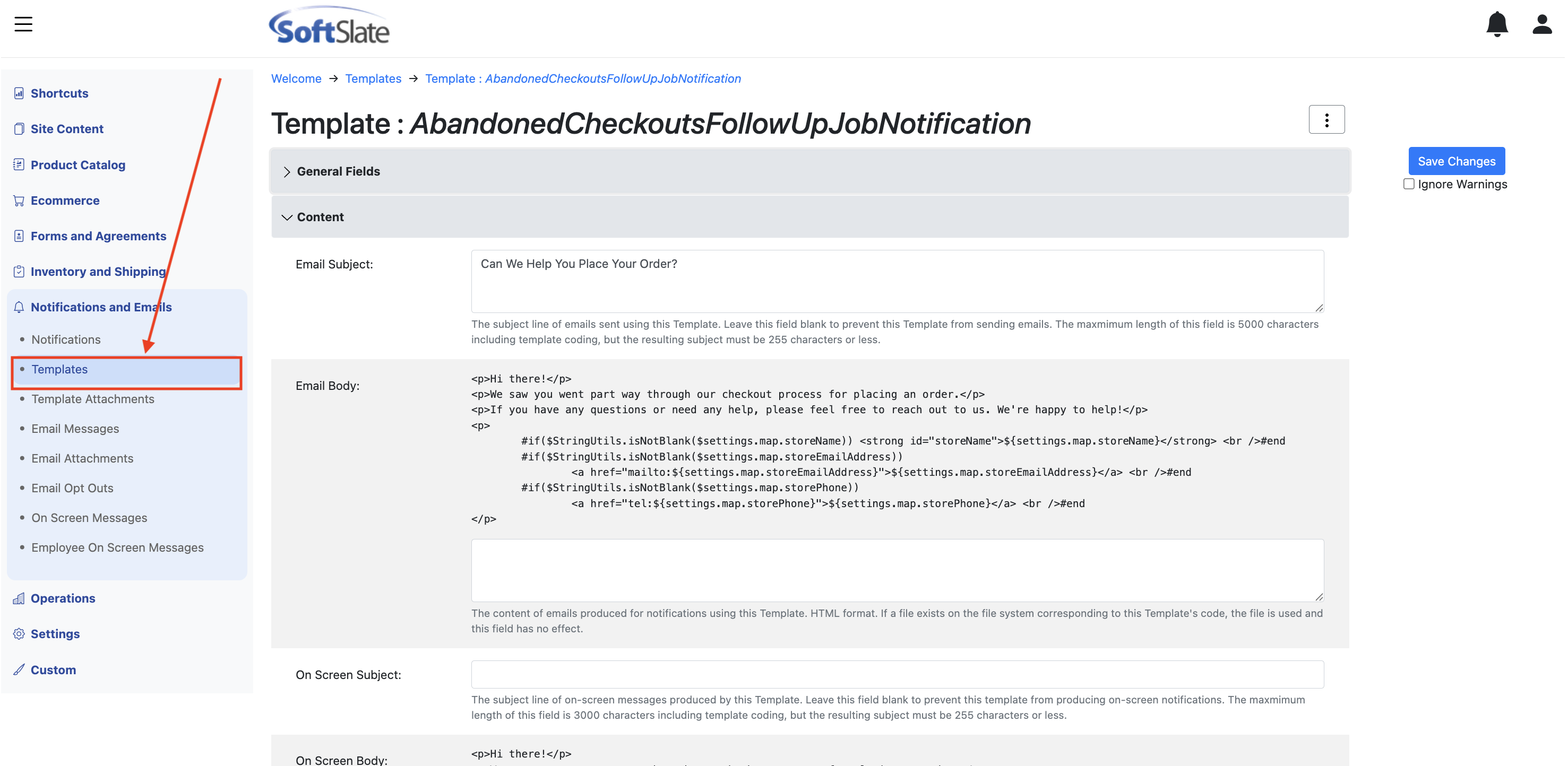1568x766 pixels.
Task: Click the Templates breadcrumb link
Action: click(373, 79)
